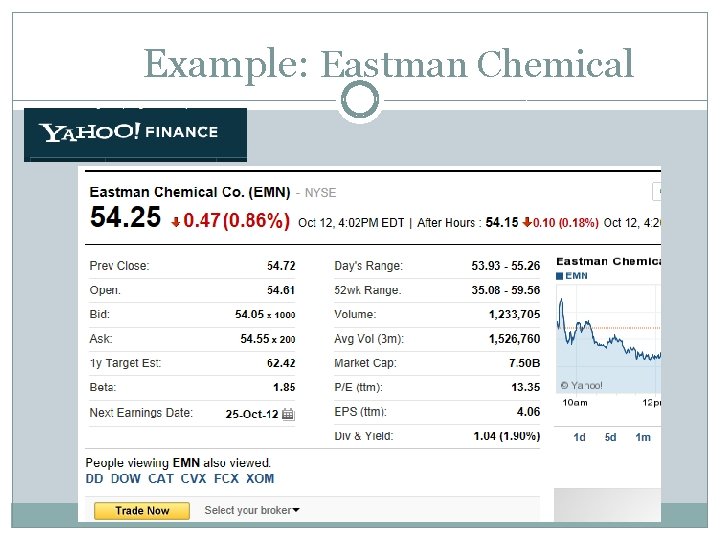
Task: Click the Yahoo! Finance logo
Action: click(x=128, y=132)
